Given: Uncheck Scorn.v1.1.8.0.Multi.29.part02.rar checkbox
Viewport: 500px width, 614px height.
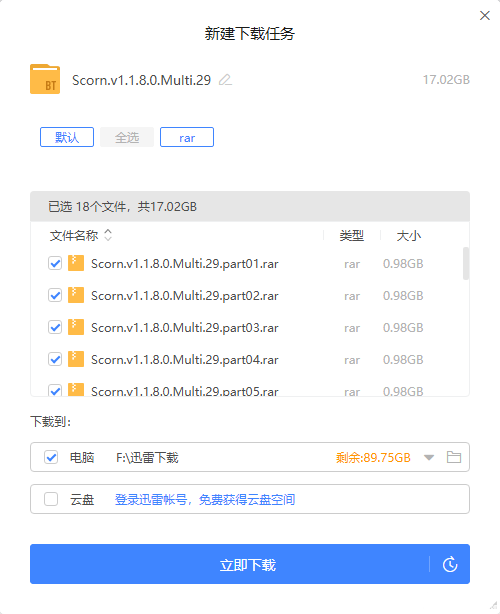Looking at the screenshot, I should click(55, 295).
